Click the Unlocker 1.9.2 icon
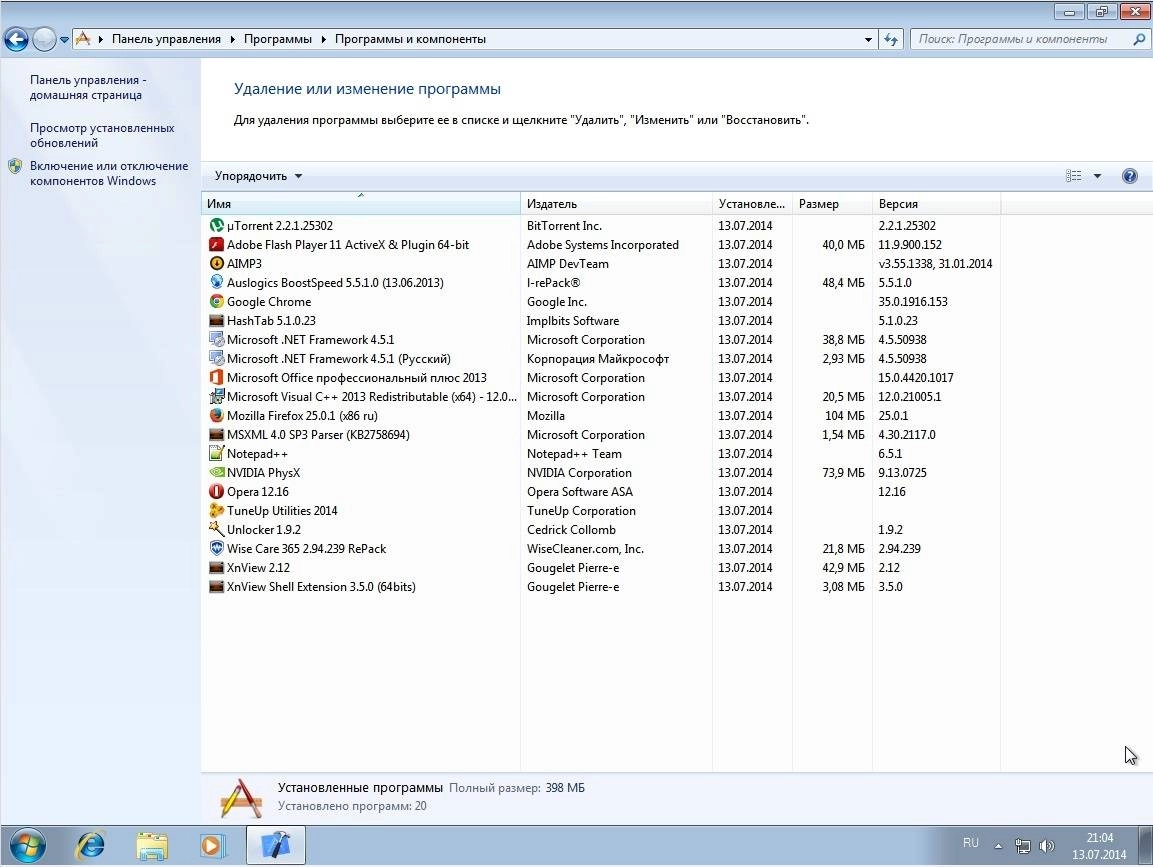Viewport: 1153px width, 867px height. [216, 529]
